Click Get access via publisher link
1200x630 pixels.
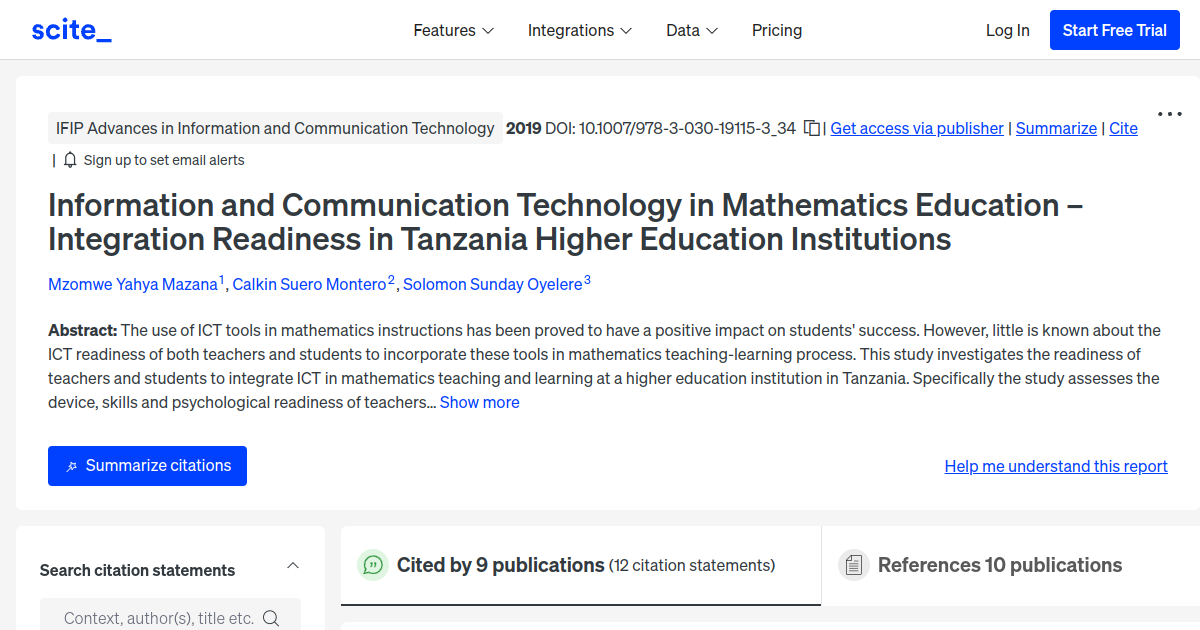point(917,128)
